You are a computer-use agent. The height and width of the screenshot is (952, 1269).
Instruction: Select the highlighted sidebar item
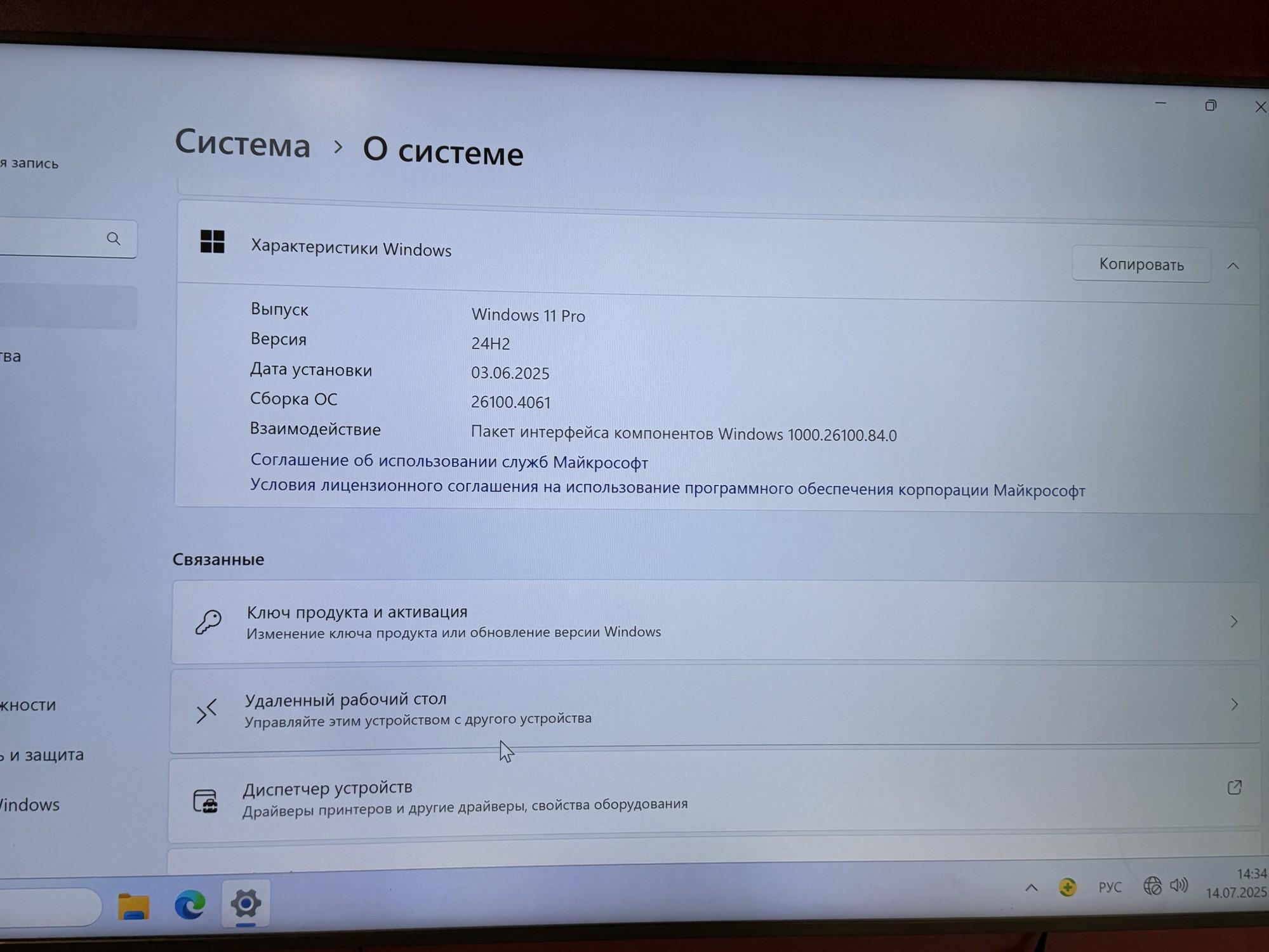tap(68, 307)
